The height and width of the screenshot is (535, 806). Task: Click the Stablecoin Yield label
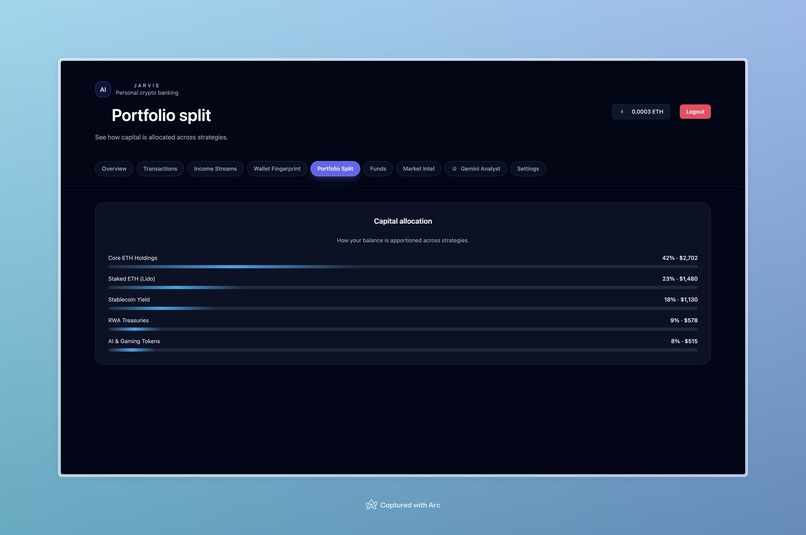129,300
